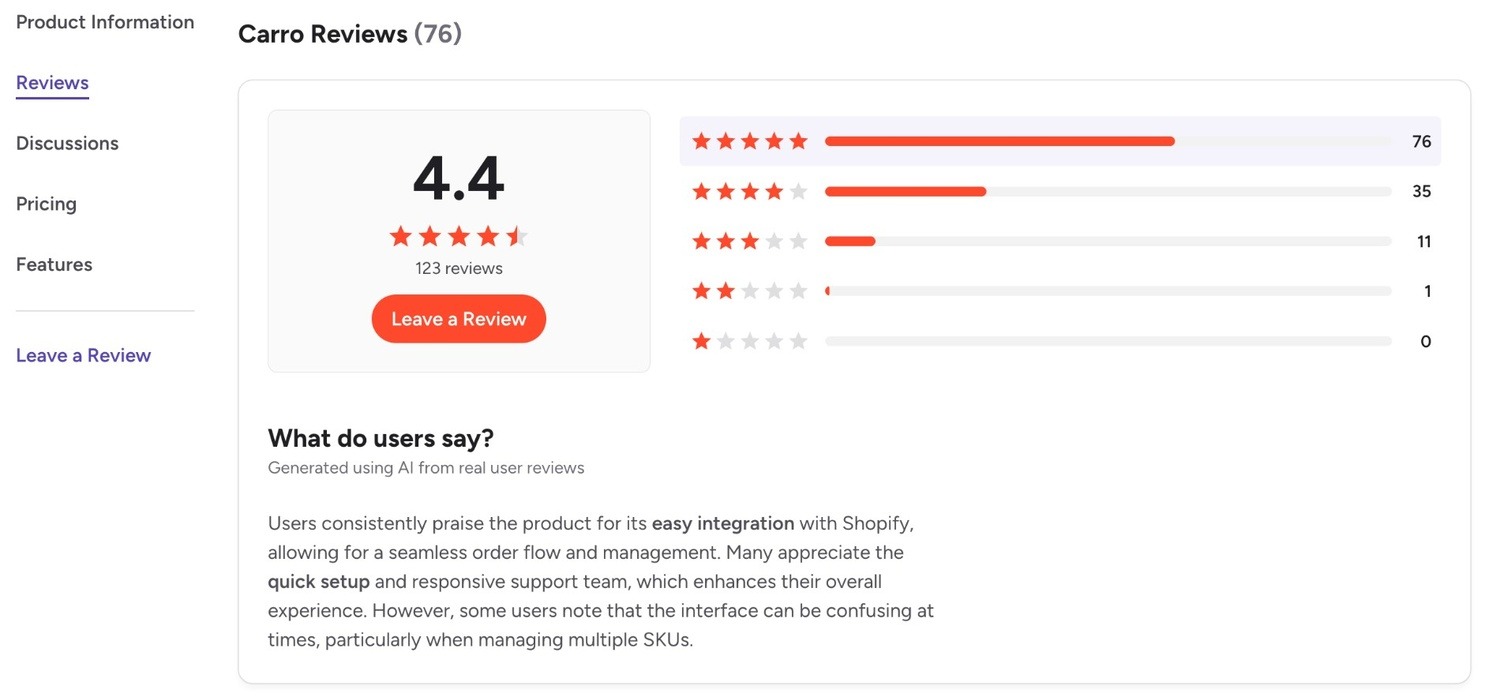Open the Pricing sidebar item
The image size is (1500, 697).
[x=46, y=204]
